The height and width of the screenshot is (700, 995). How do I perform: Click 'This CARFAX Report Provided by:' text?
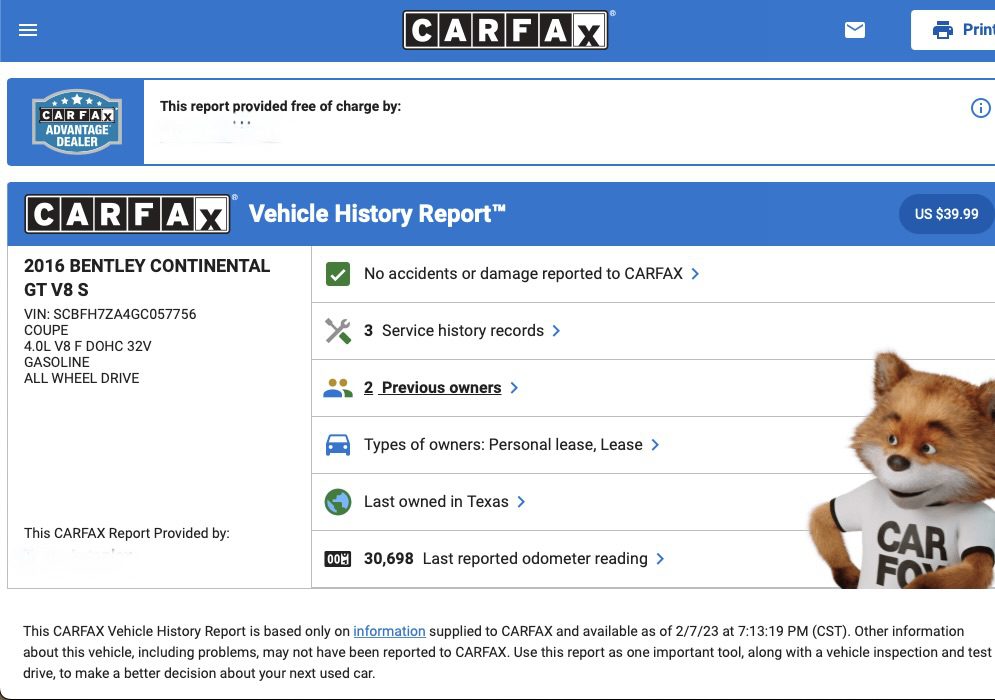(126, 533)
